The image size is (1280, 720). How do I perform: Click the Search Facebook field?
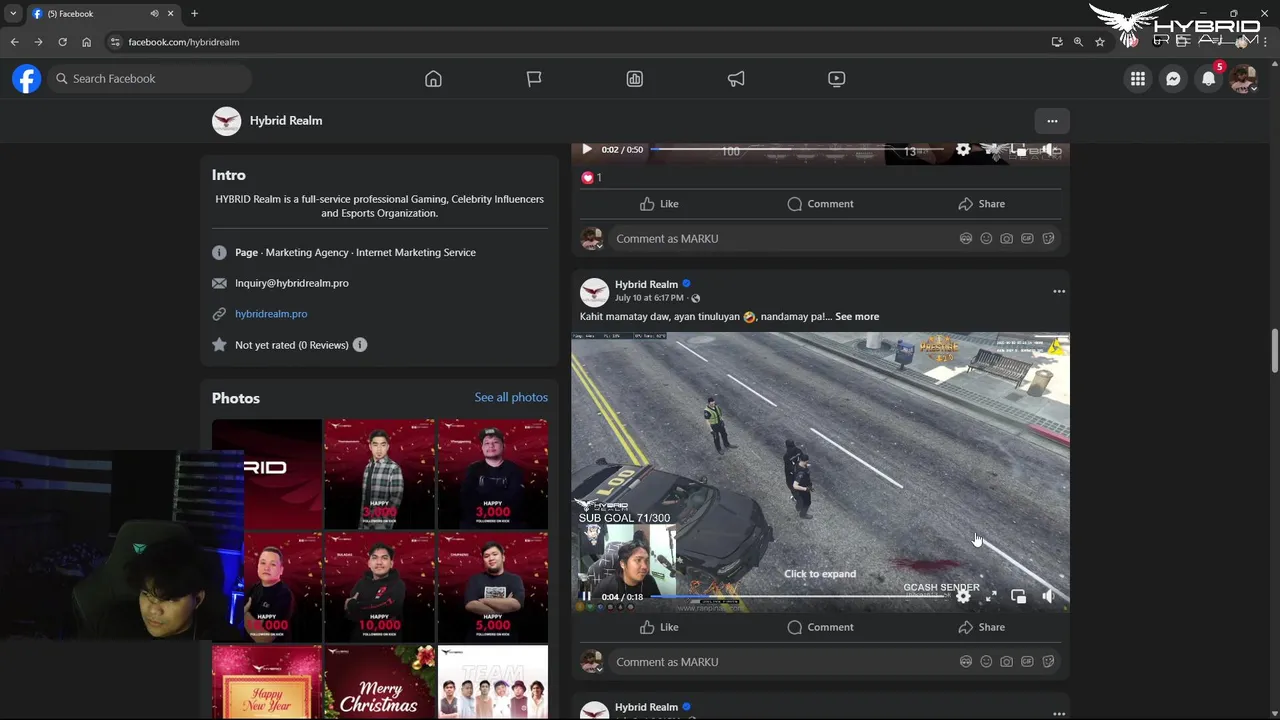tap(148, 79)
